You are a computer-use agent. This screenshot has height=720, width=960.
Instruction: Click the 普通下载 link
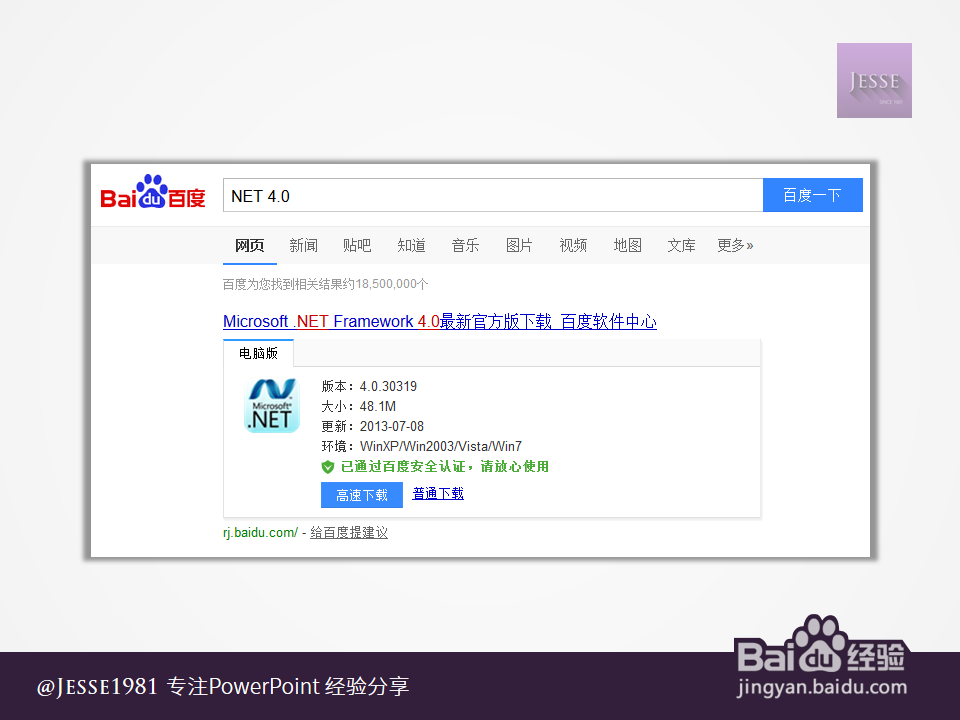(437, 494)
